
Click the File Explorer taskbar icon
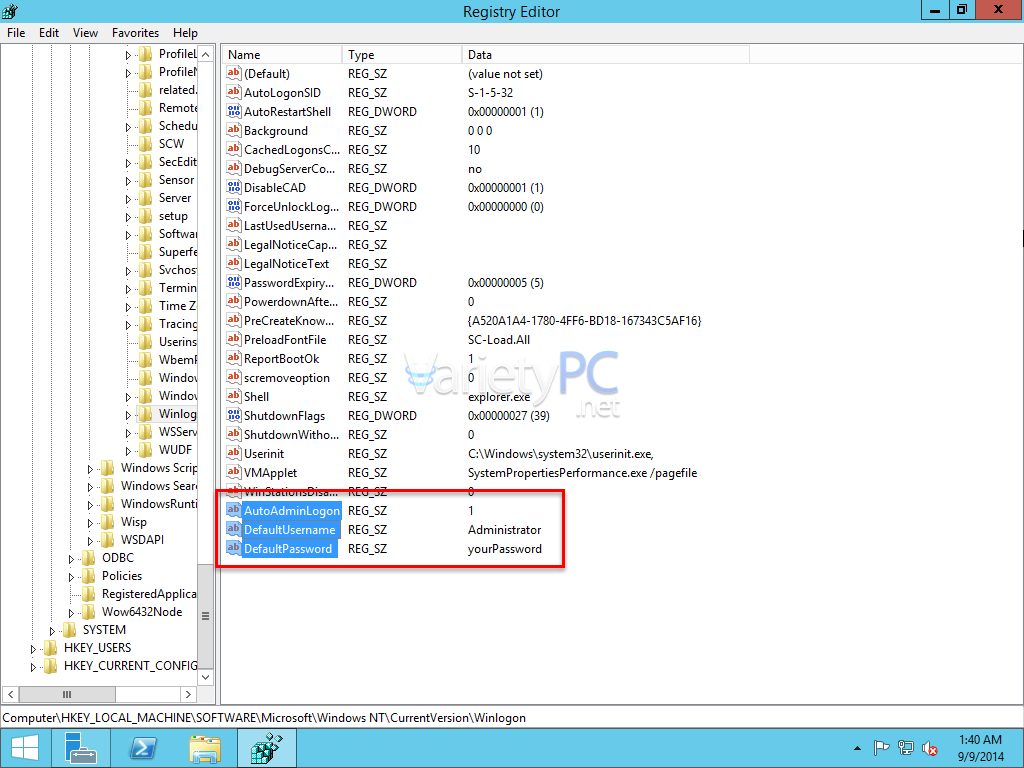[x=205, y=747]
